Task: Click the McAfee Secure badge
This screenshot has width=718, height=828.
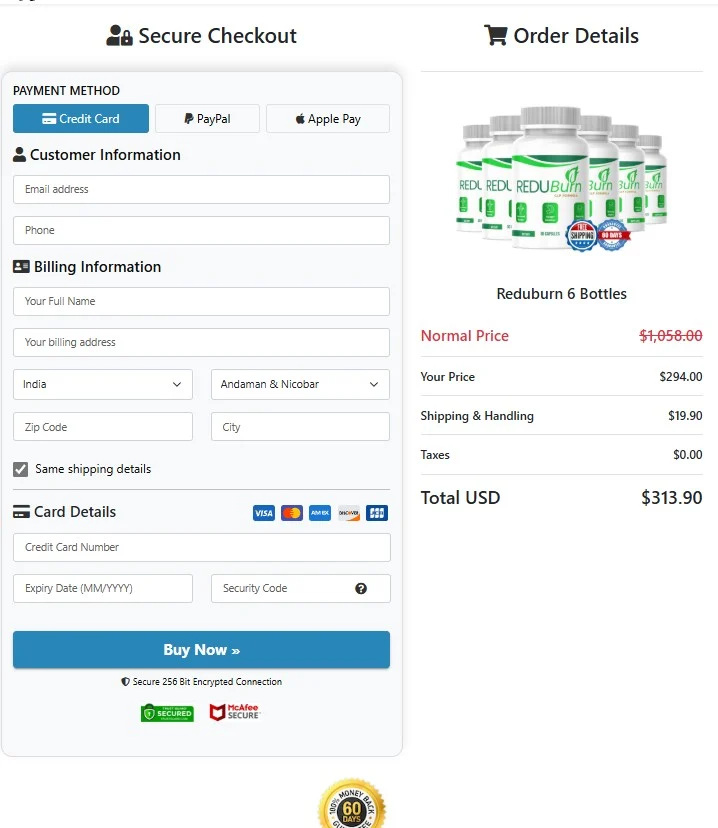Action: [233, 712]
